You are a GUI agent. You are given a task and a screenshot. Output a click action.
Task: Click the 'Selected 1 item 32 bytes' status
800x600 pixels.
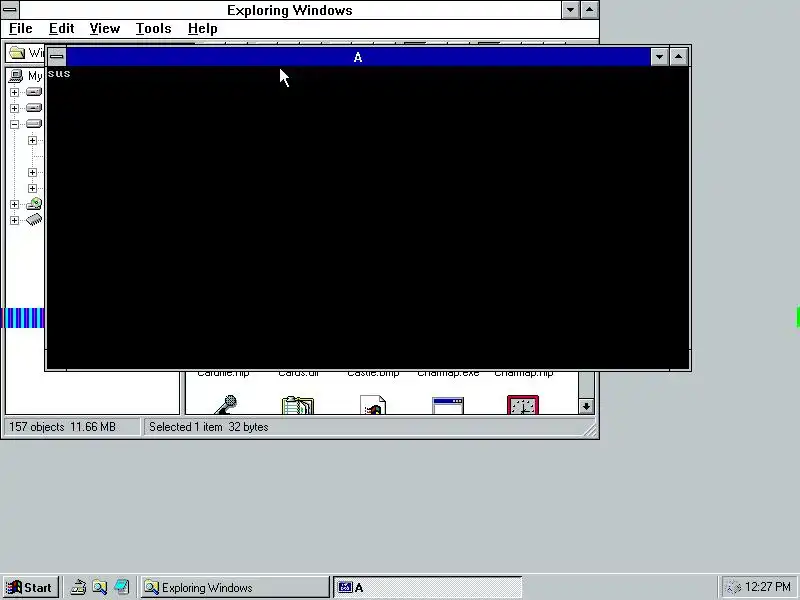208,427
